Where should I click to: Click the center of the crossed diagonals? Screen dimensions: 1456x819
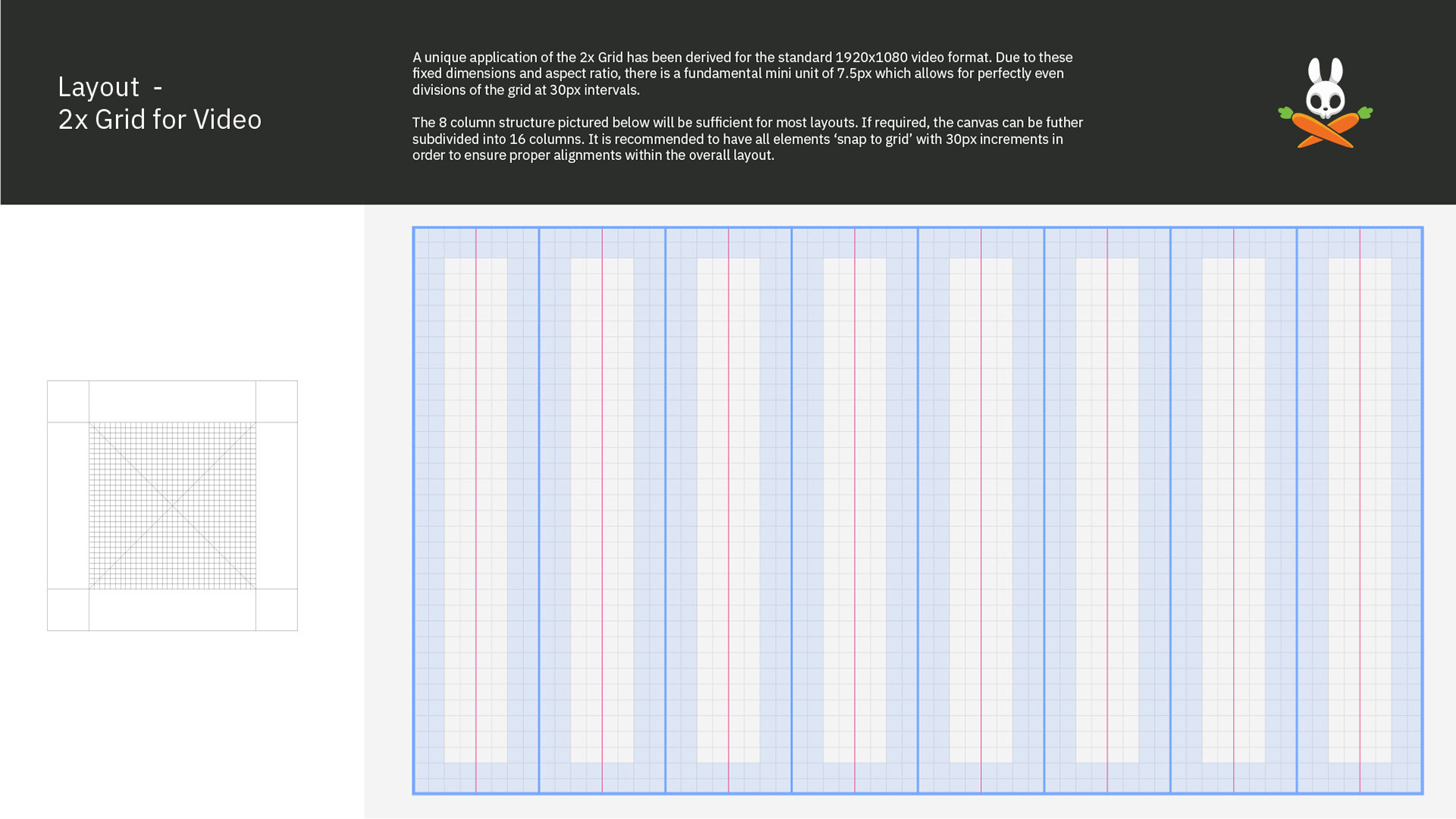[x=172, y=506]
